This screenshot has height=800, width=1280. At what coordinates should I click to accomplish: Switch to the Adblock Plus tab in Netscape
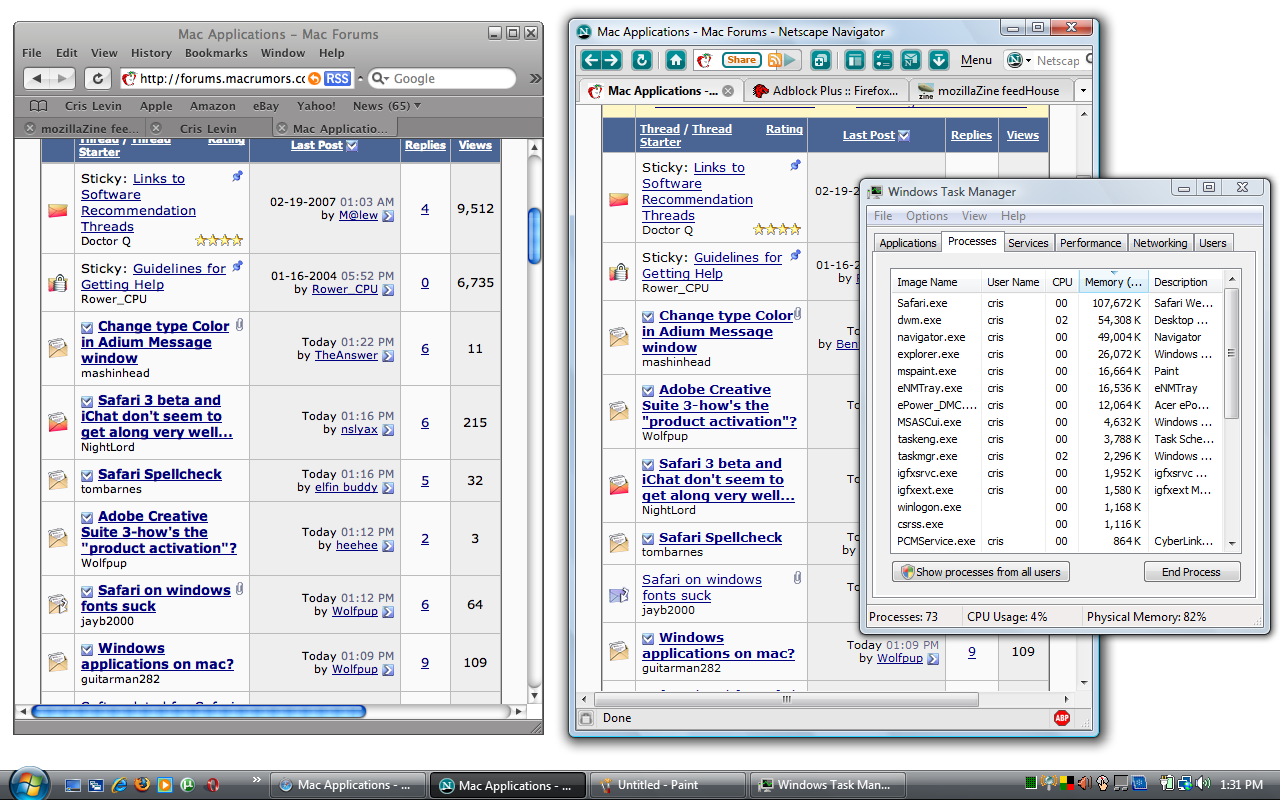click(824, 91)
